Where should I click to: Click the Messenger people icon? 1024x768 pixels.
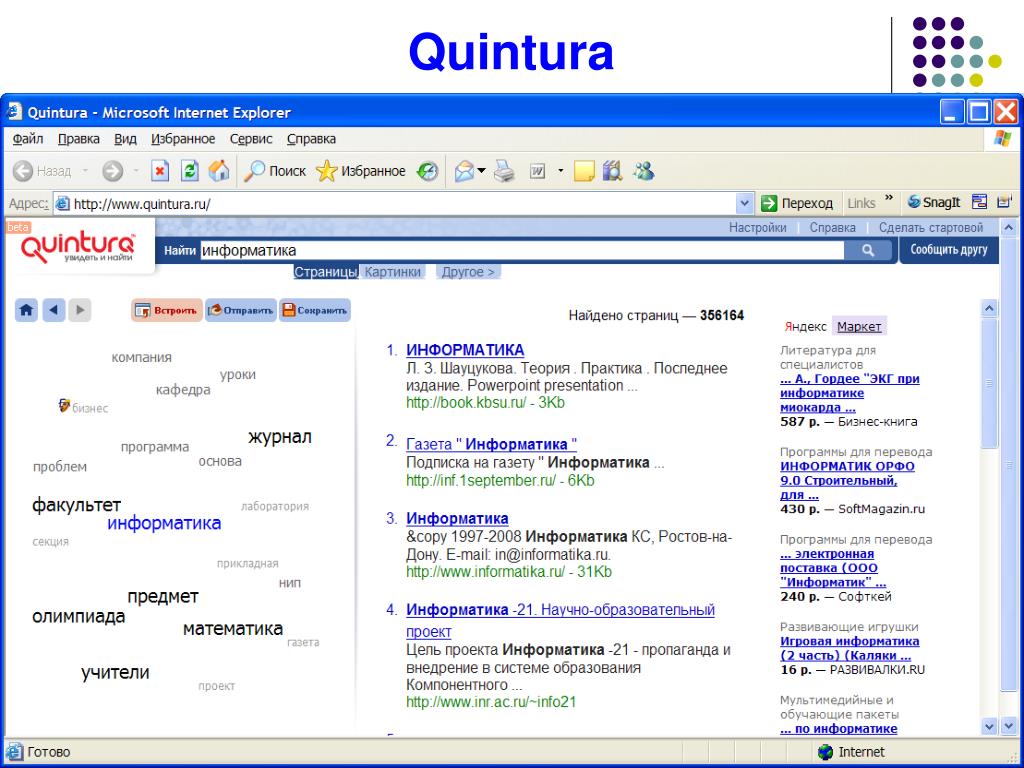pyautogui.click(x=643, y=171)
